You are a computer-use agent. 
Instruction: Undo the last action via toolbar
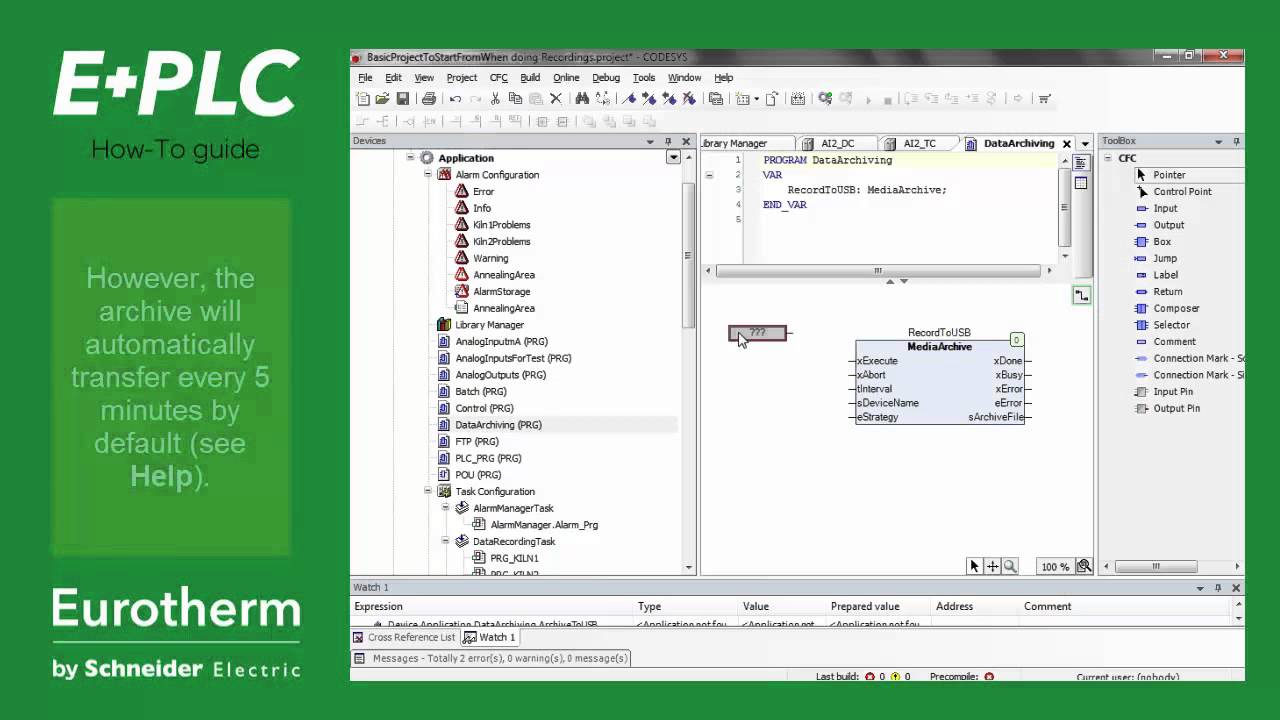coord(455,99)
